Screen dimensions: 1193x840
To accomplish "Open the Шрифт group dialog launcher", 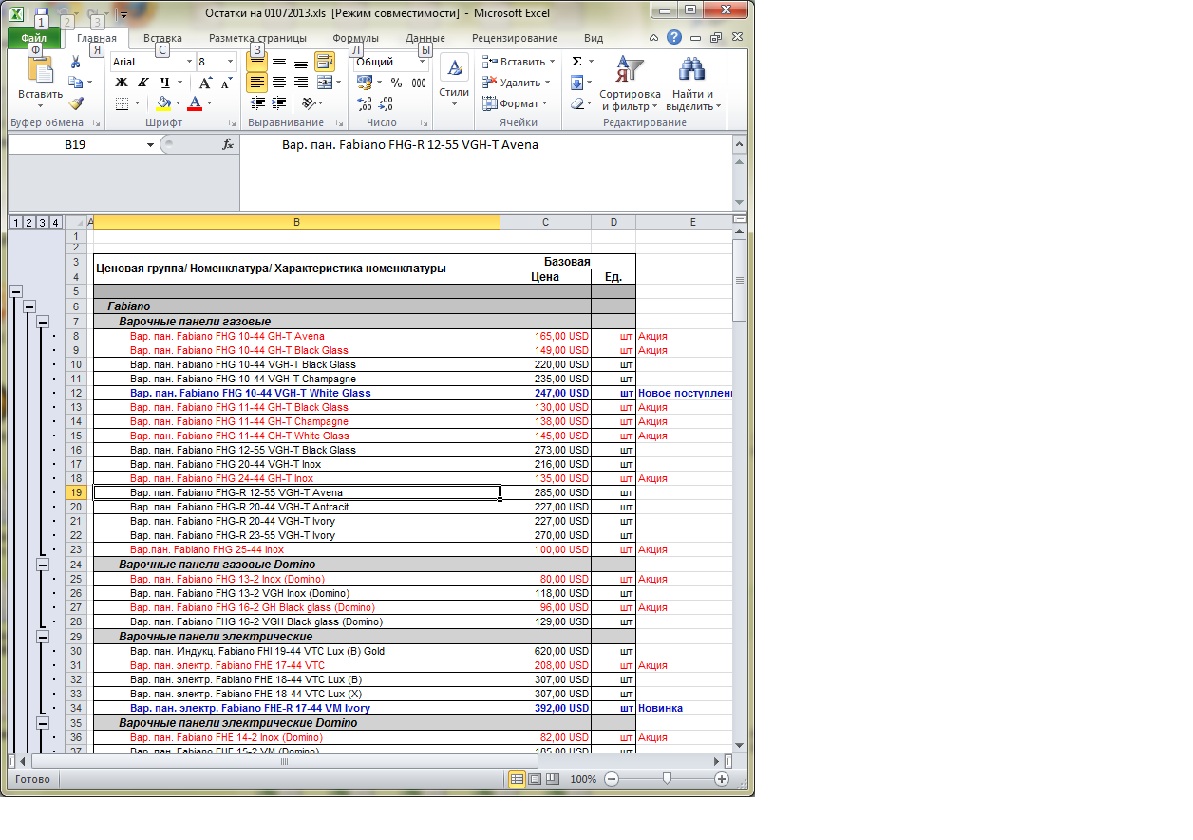I will click(232, 123).
